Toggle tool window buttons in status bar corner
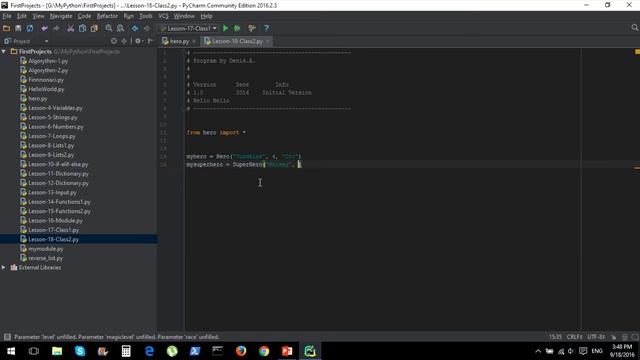 pos(7,337)
